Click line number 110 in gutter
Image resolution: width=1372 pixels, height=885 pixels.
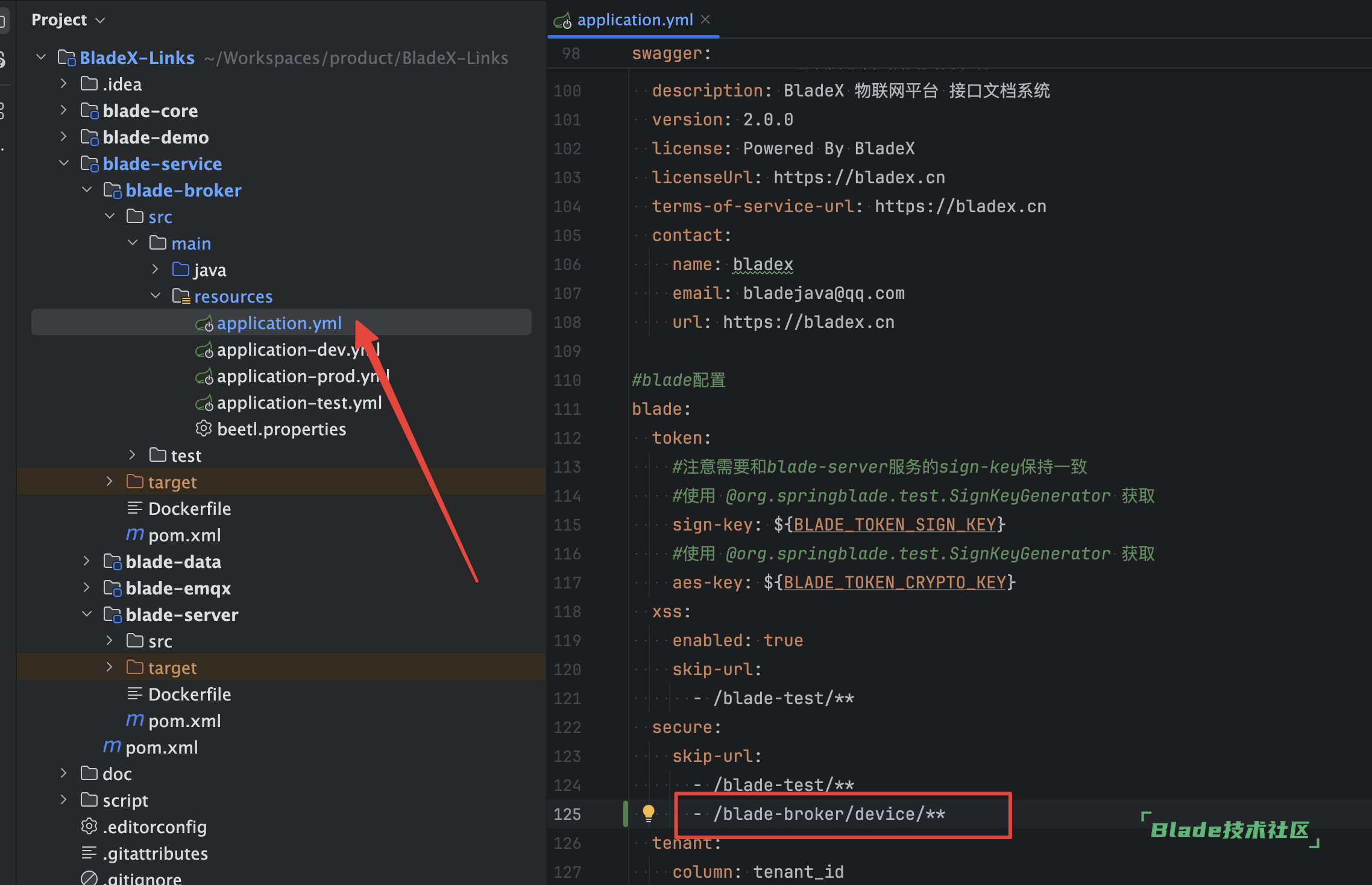(567, 380)
